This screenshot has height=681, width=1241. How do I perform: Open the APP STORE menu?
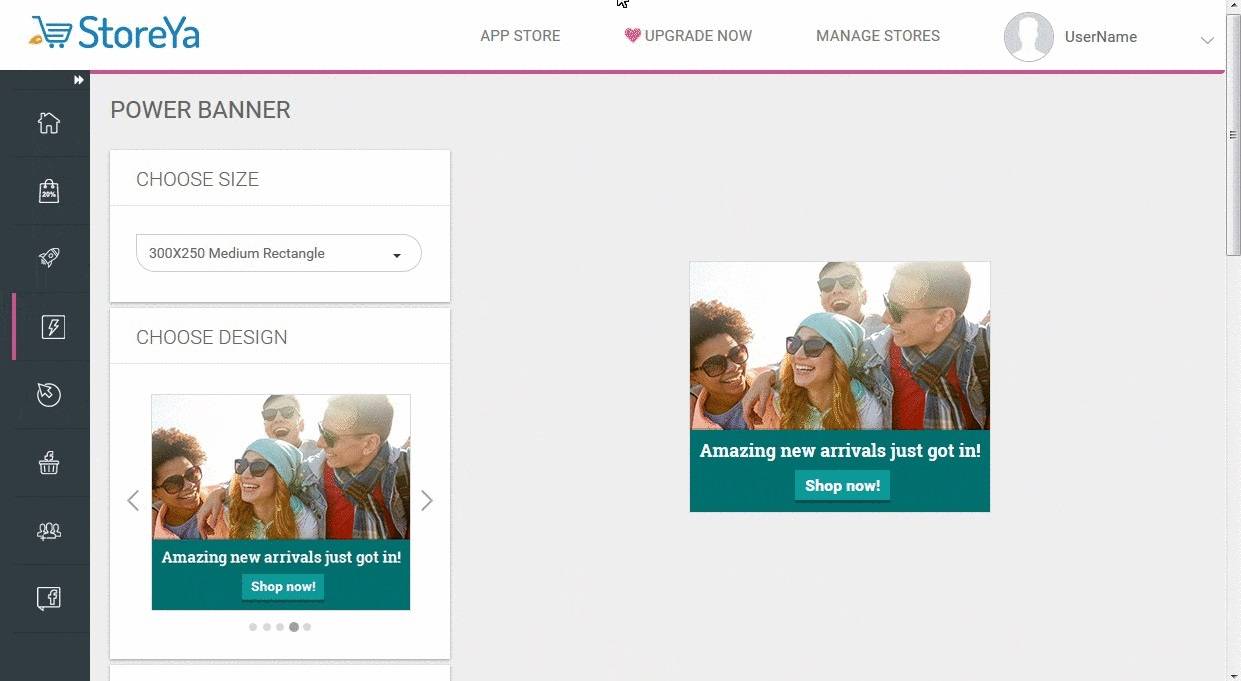[520, 36]
